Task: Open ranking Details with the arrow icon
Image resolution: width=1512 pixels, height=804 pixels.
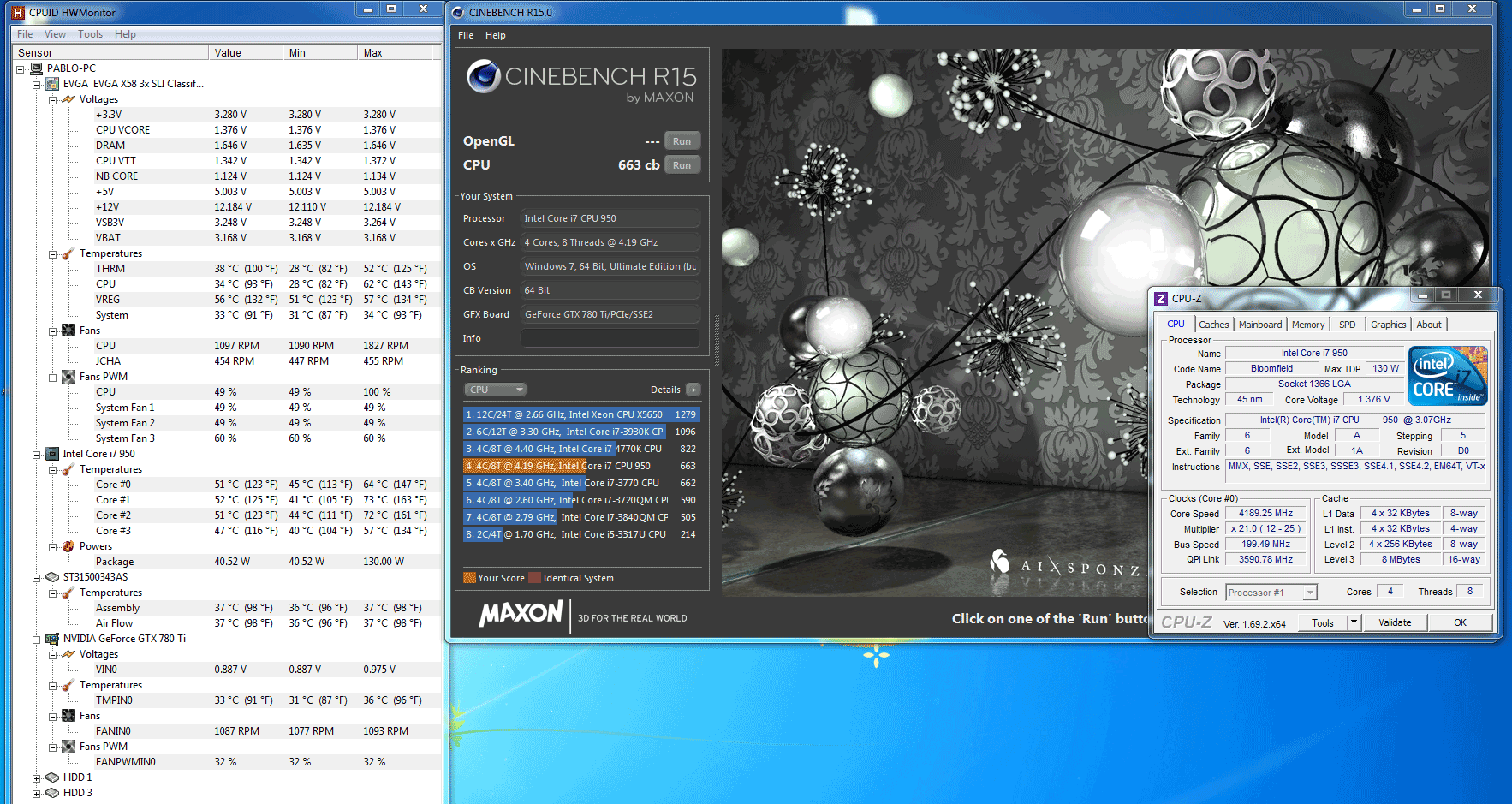Action: [x=693, y=390]
